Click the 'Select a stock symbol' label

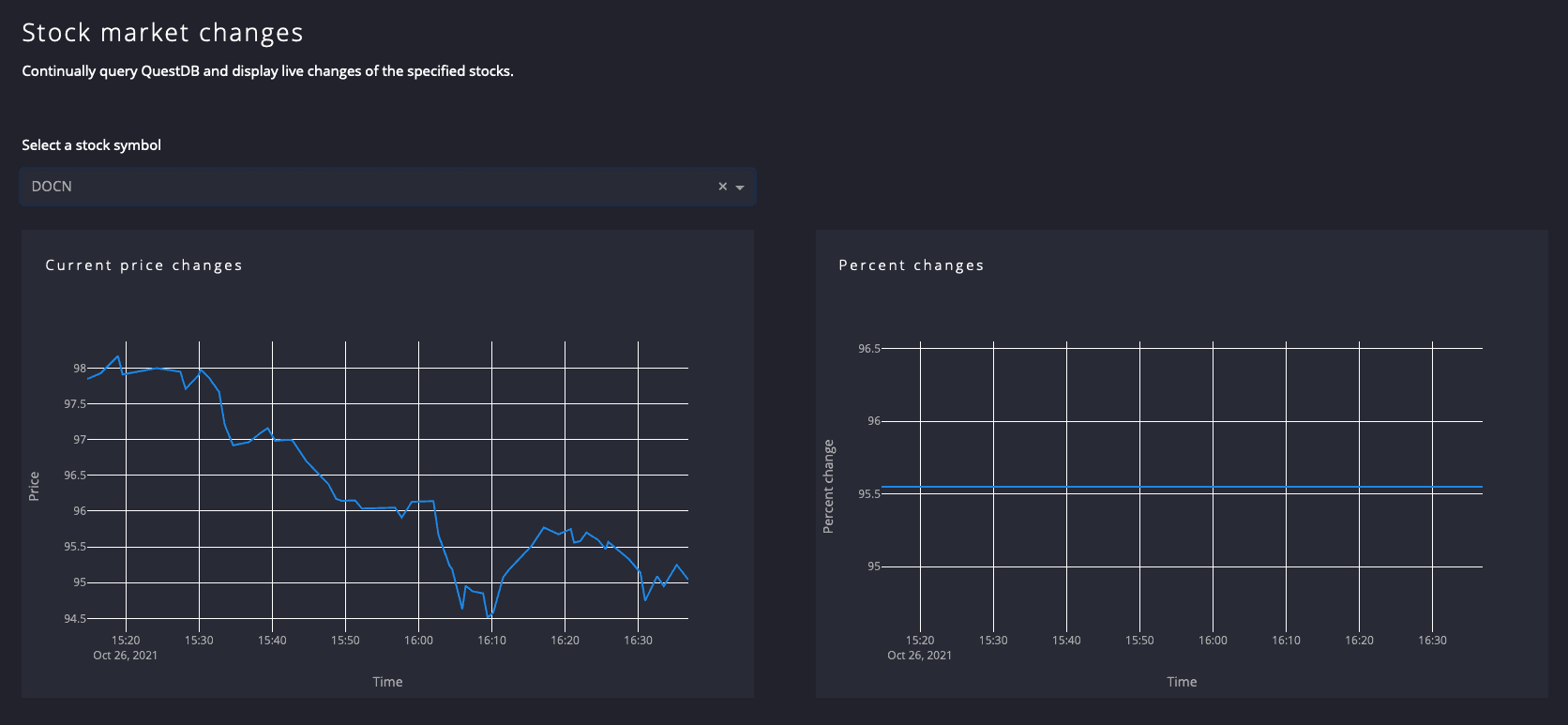(91, 145)
